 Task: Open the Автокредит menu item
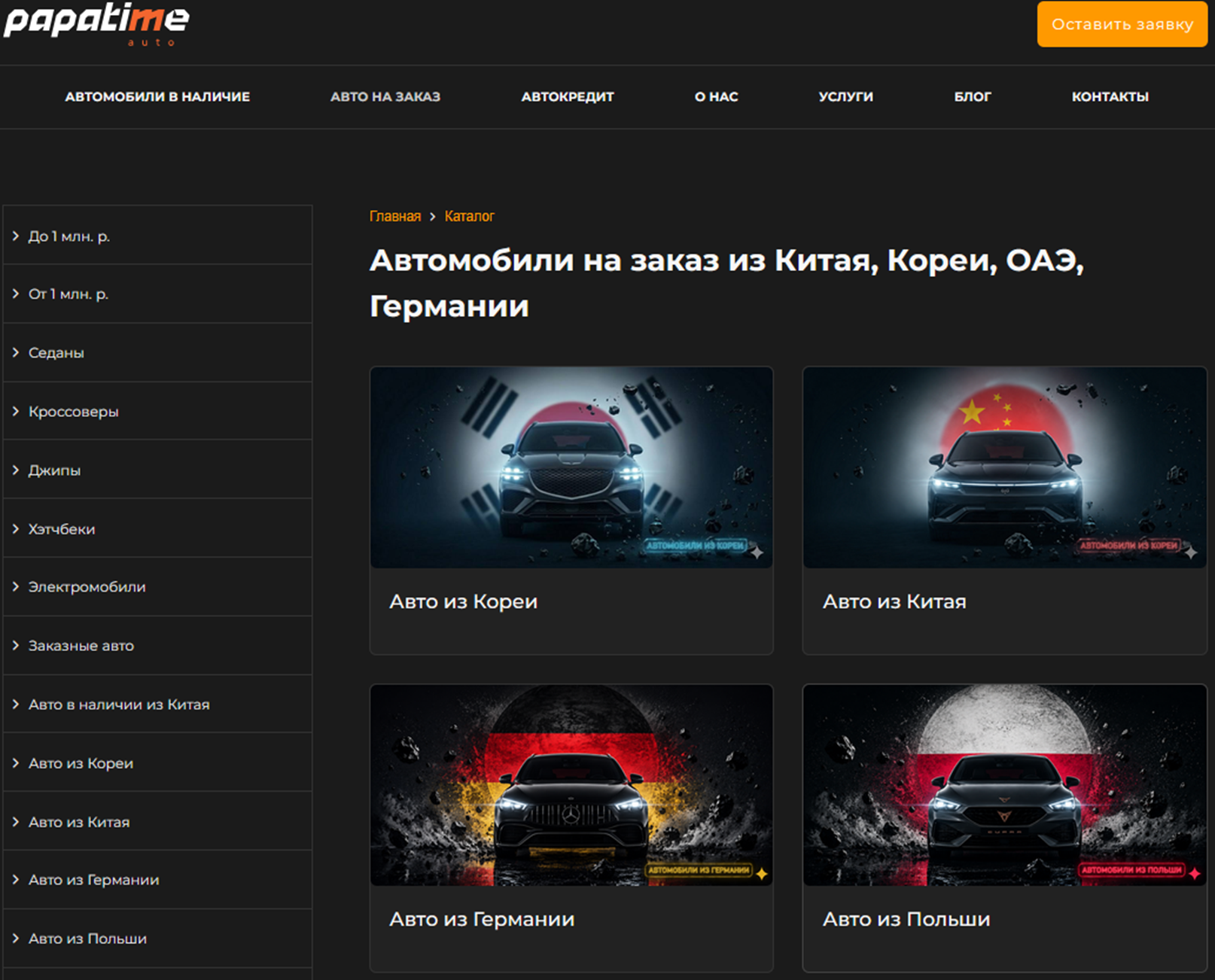[568, 96]
